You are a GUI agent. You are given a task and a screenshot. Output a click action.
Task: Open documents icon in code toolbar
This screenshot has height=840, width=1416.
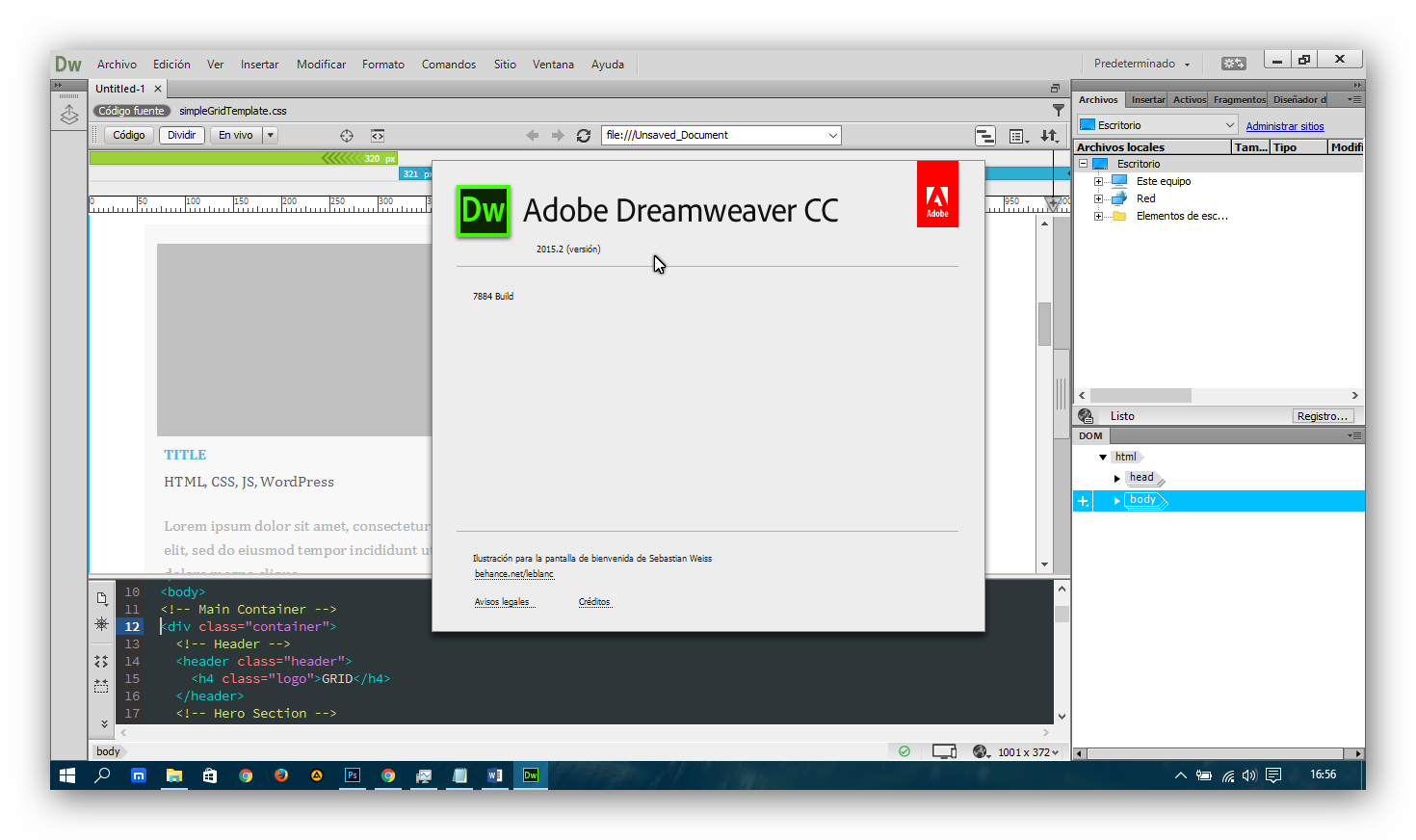[102, 598]
